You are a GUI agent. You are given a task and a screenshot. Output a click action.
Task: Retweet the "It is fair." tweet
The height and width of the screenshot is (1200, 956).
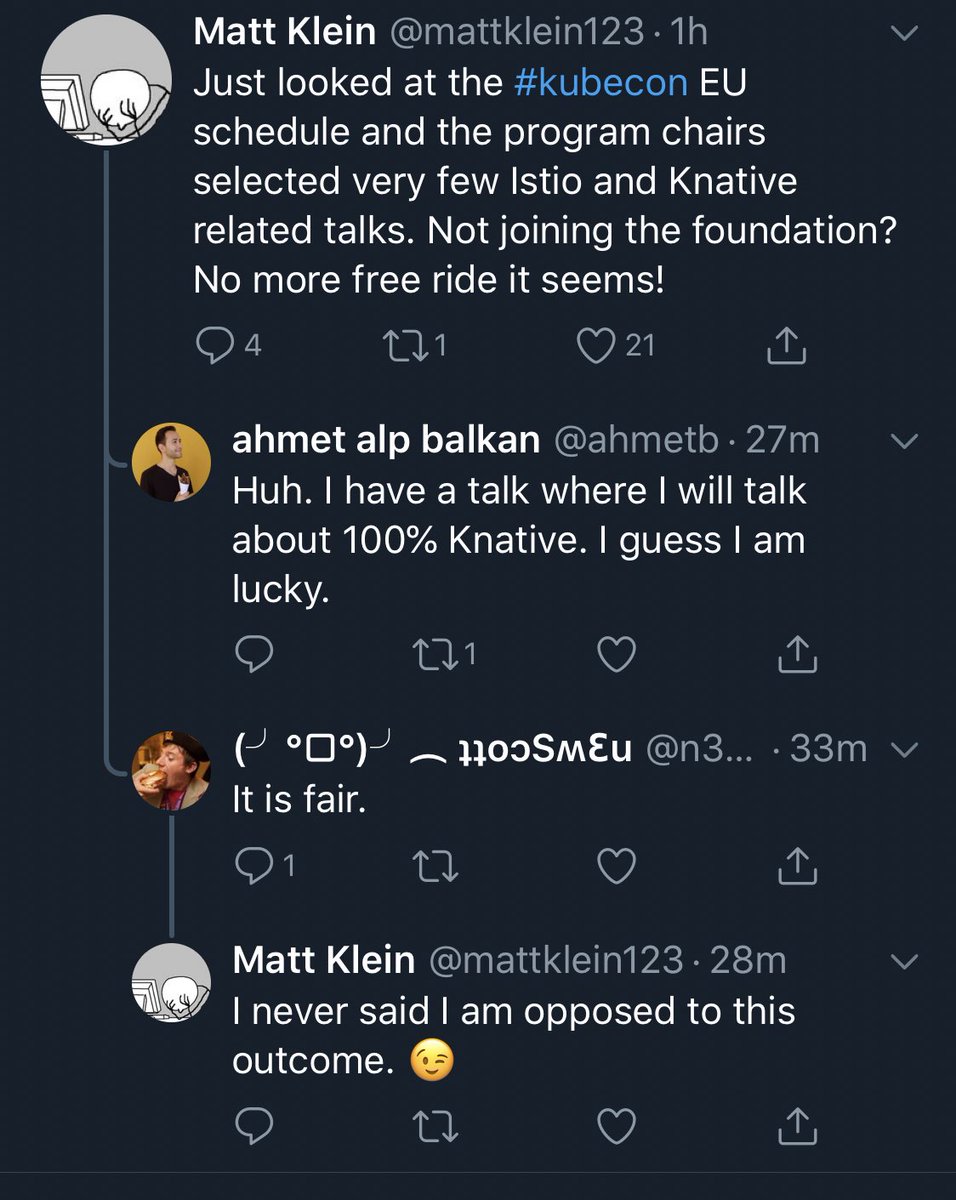tap(436, 867)
